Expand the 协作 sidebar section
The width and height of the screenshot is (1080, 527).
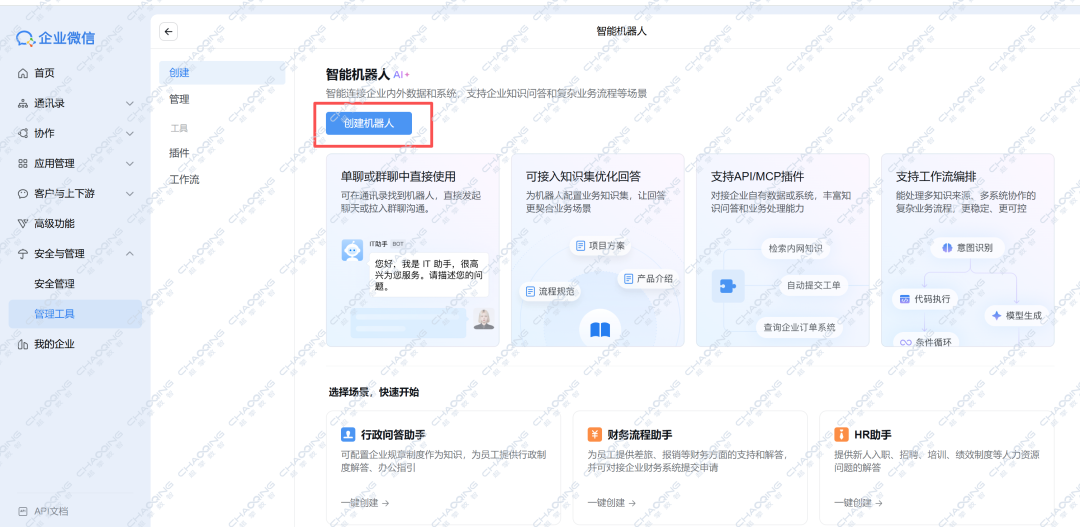pos(129,134)
